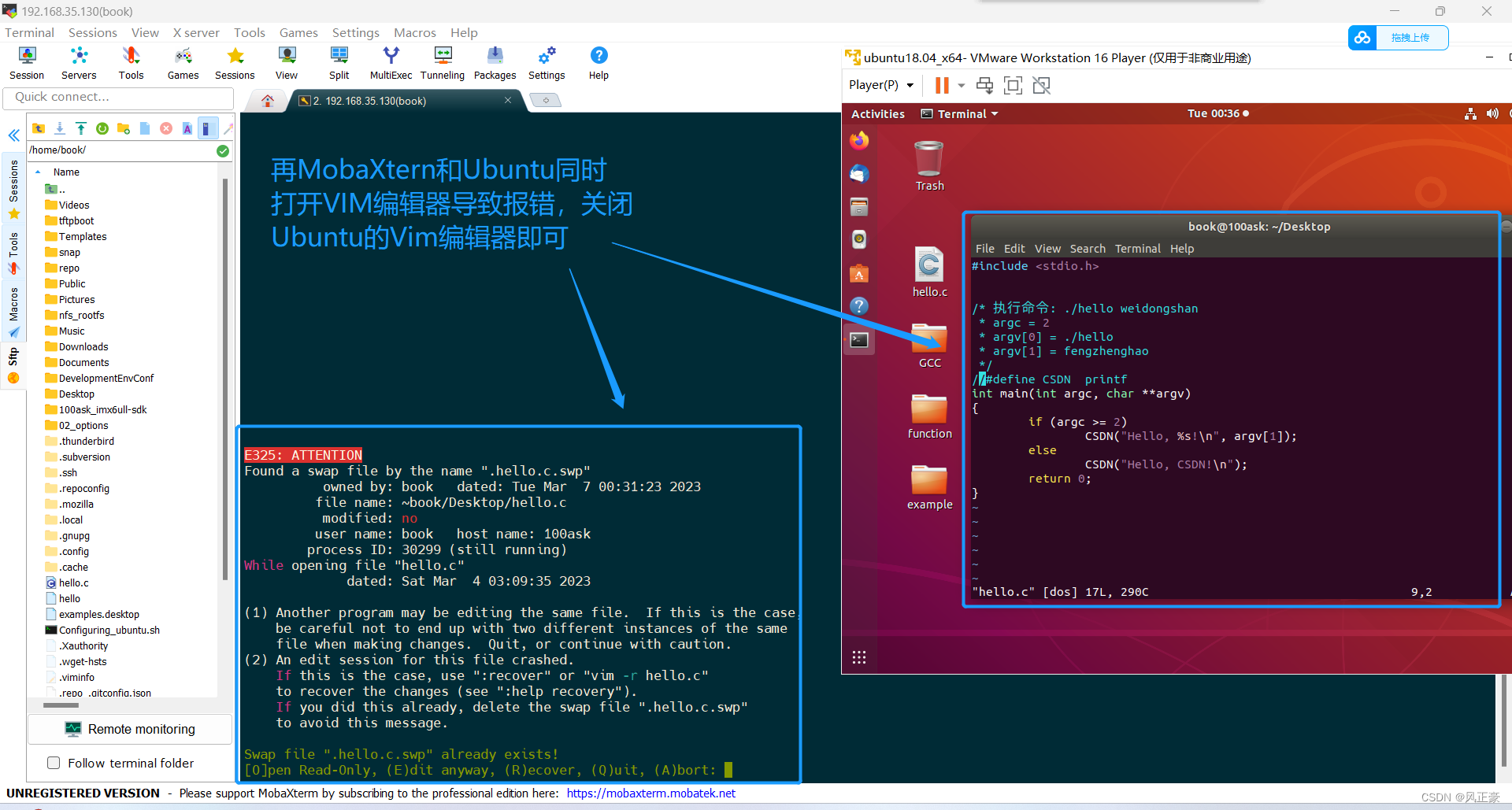The height and width of the screenshot is (810, 1512).
Task: Open hello.c icon on Ubuntu desktop
Action: (x=929, y=272)
